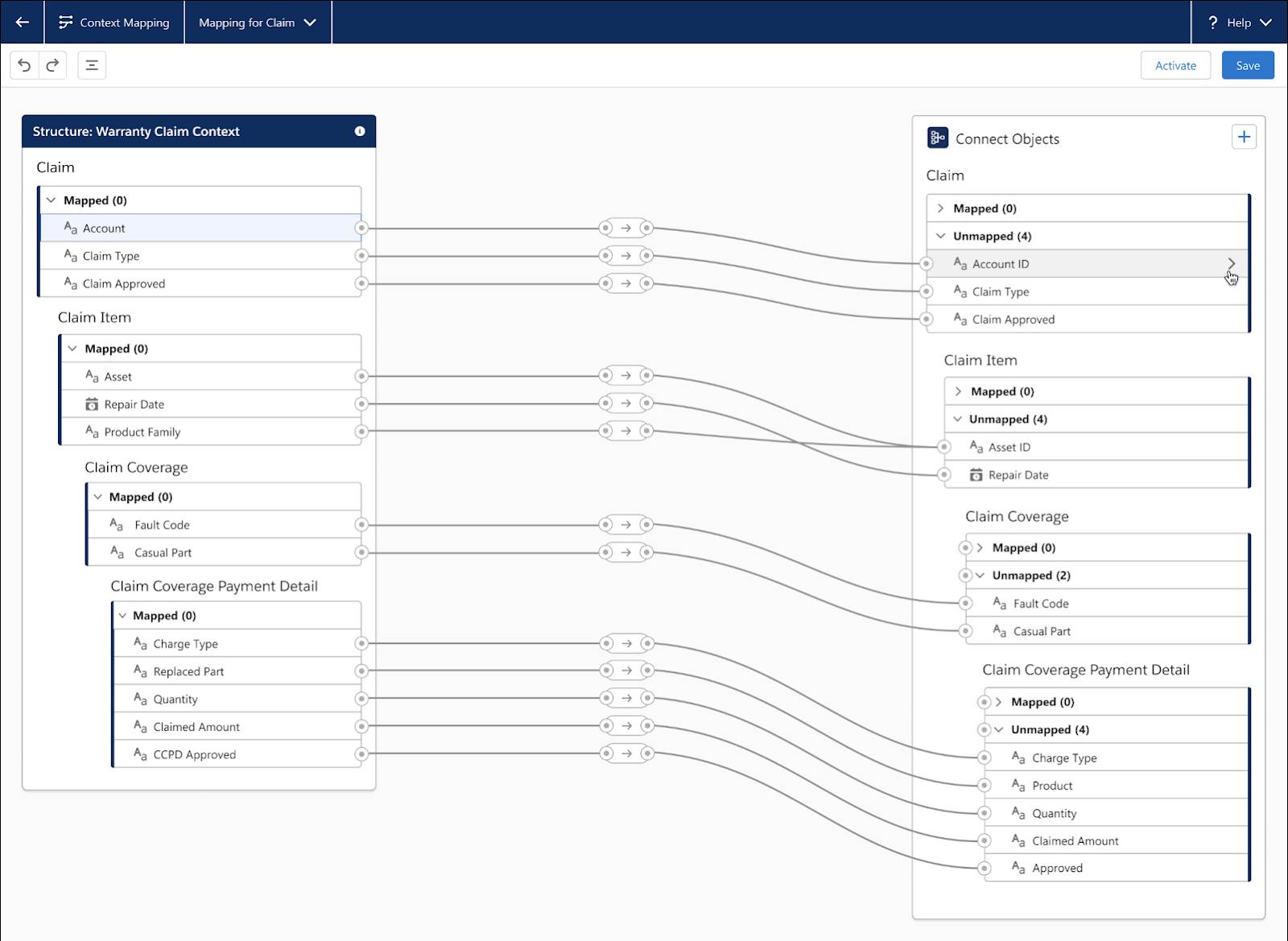Select Context Mapping in the navigation bar
This screenshot has width=1288, height=941.
click(x=114, y=23)
